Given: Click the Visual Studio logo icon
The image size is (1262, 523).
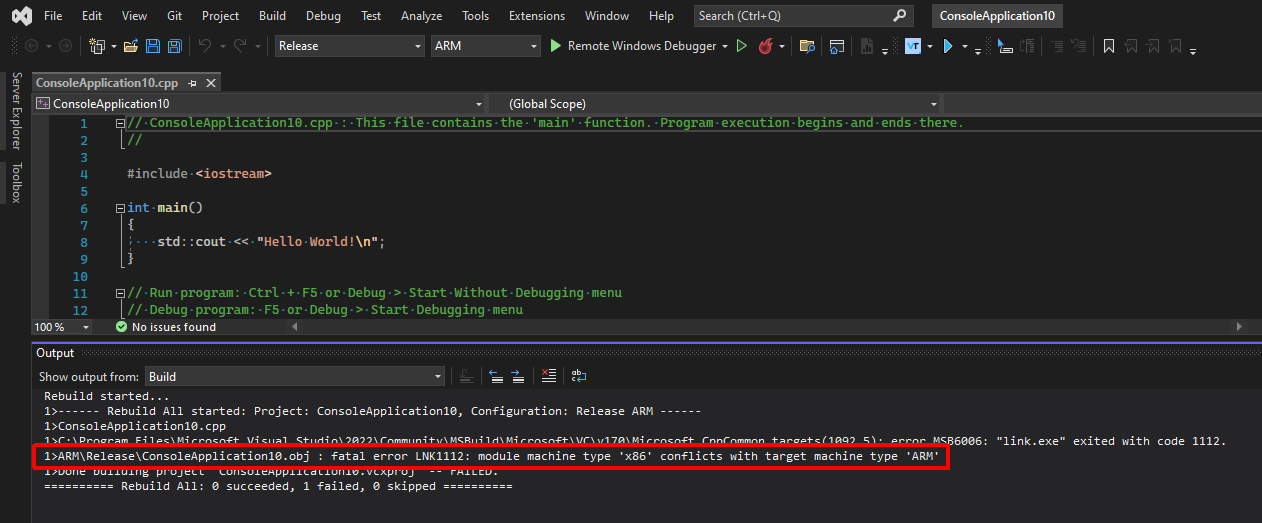Looking at the screenshot, I should point(21,16).
